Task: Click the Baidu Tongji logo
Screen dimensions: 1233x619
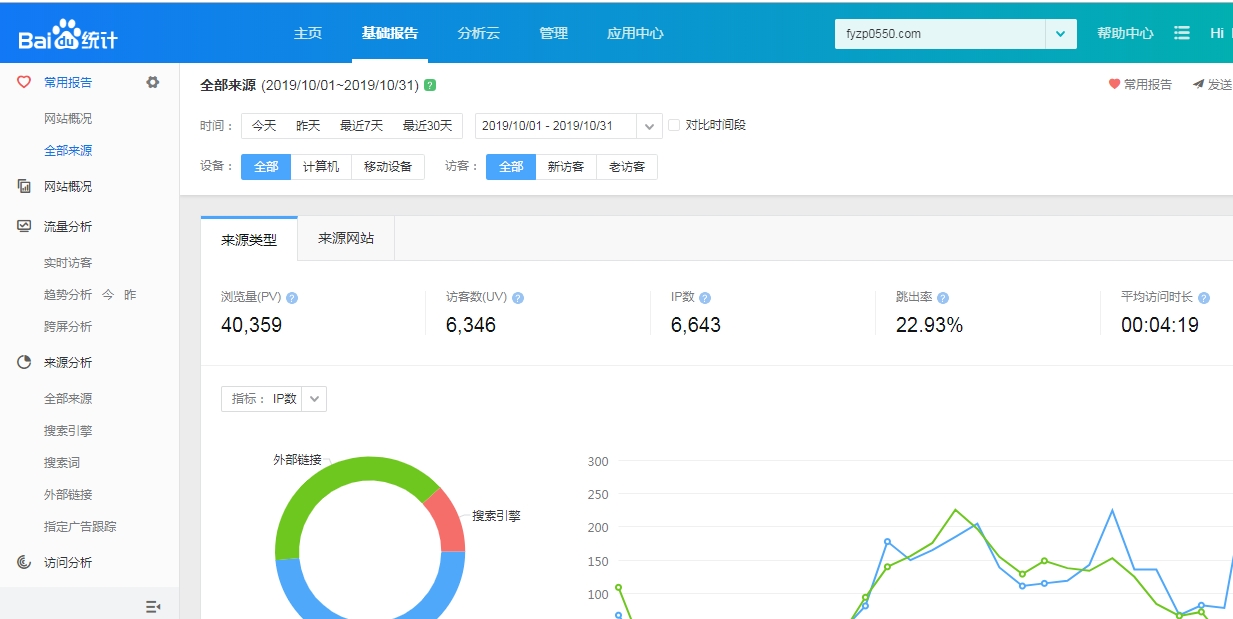Action: 68,35
